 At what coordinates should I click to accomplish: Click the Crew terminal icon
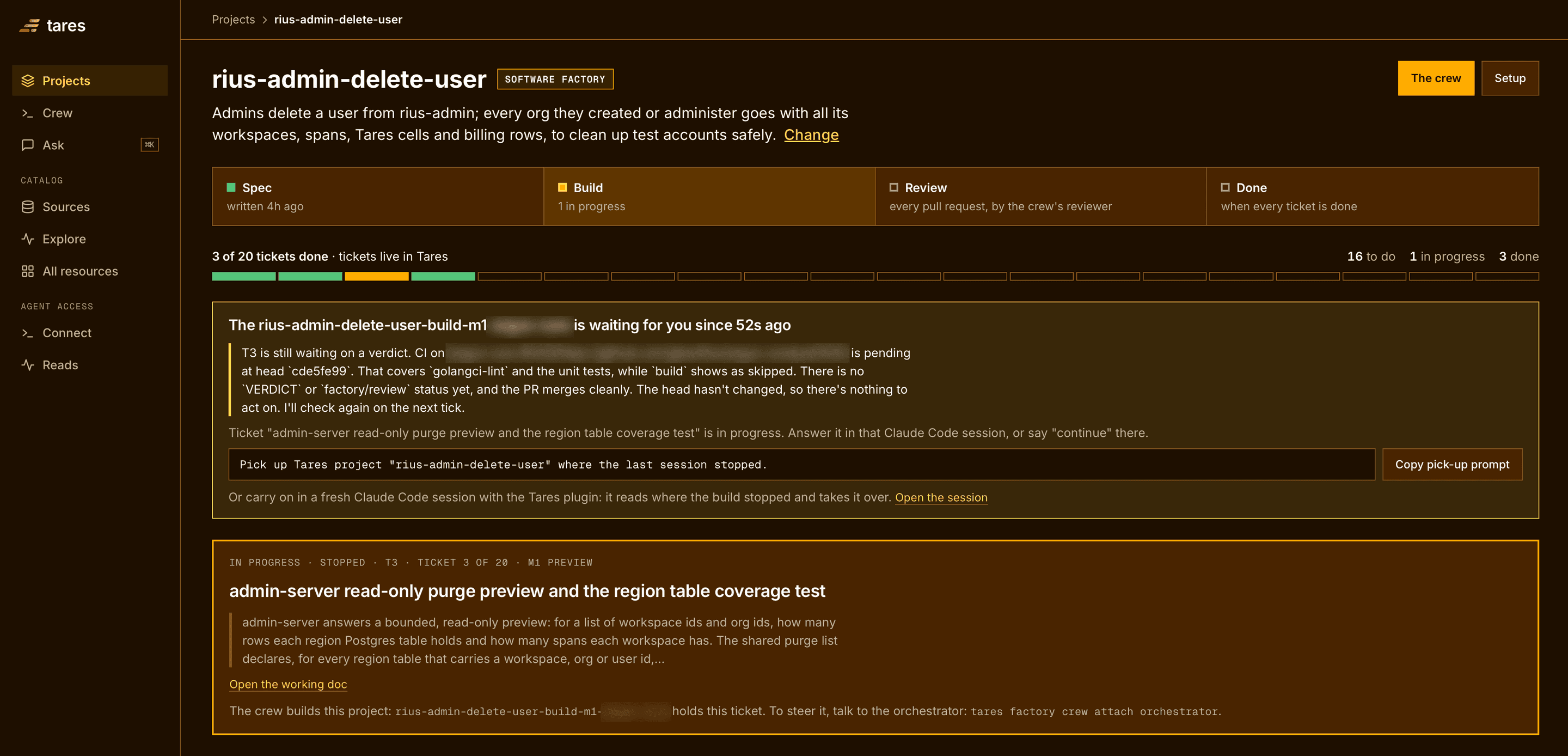[27, 113]
